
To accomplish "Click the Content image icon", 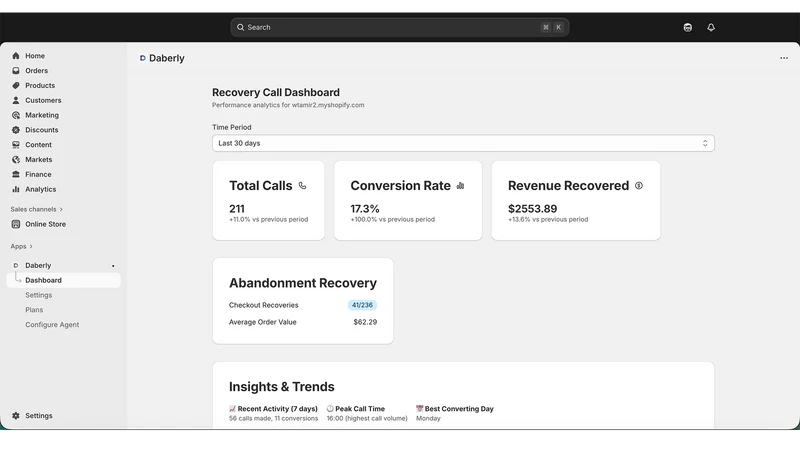I will pyautogui.click(x=16, y=144).
